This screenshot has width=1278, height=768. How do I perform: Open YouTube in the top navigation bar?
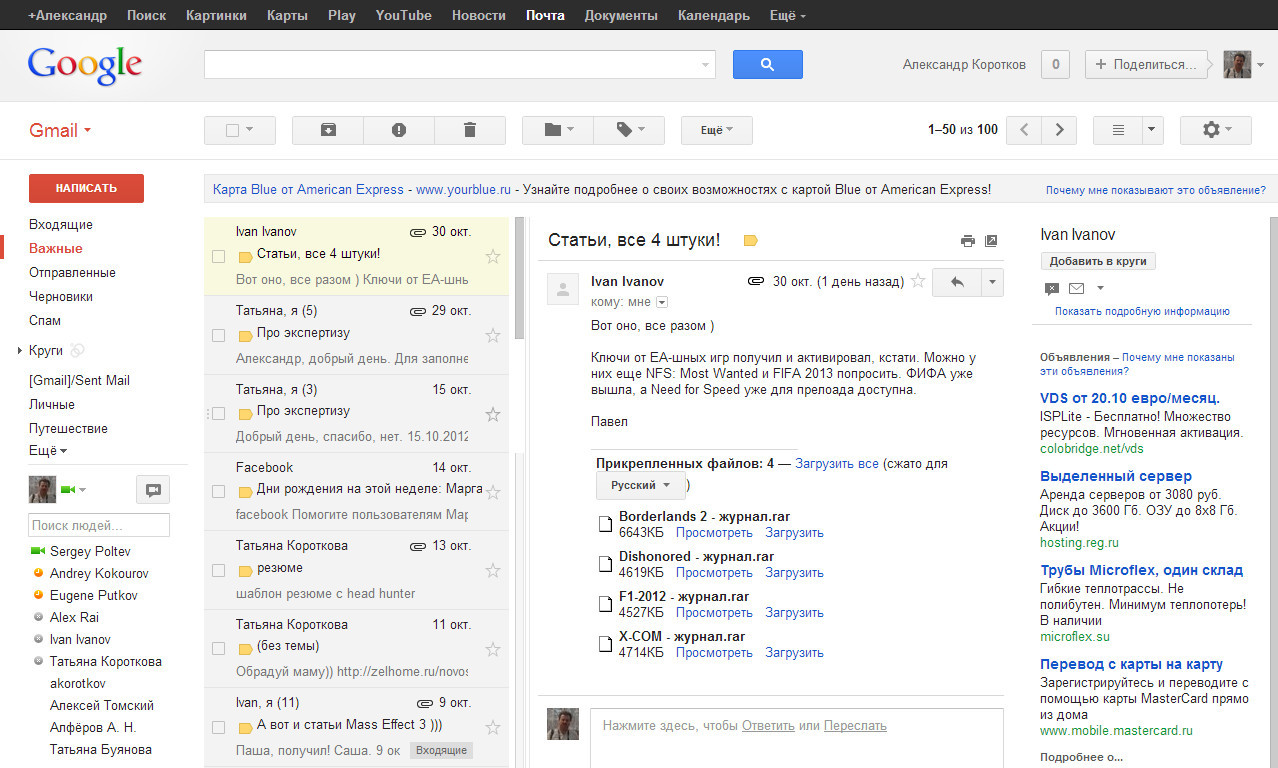point(403,15)
